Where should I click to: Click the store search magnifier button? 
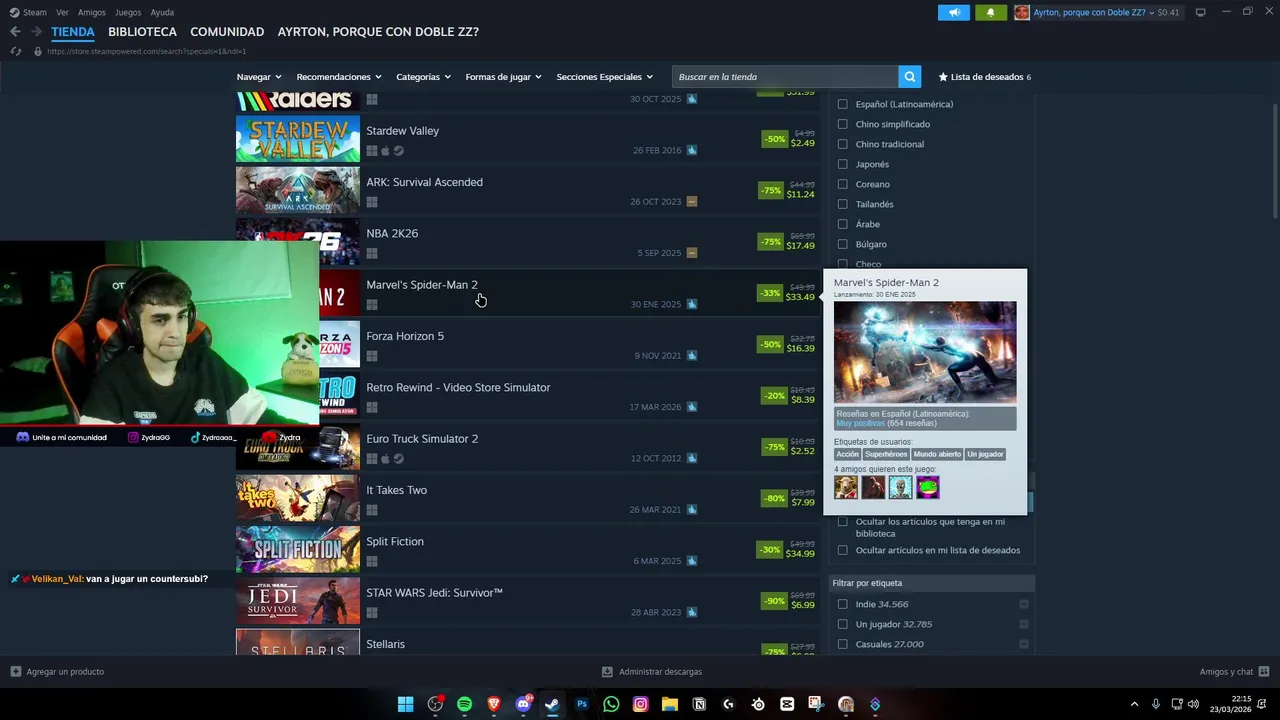coord(909,76)
